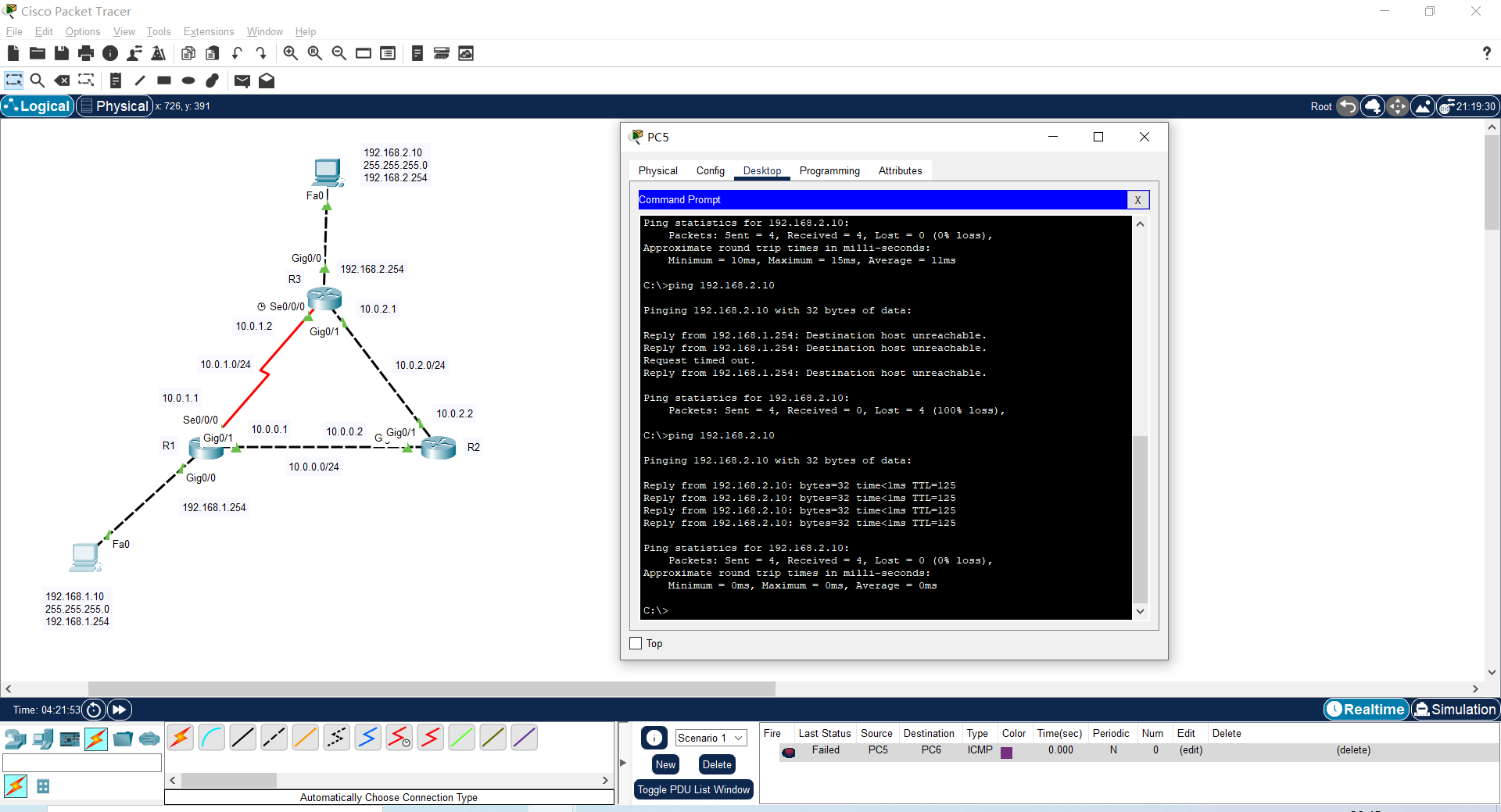This screenshot has height=812, width=1501.
Task: Pick the Draw Line tool
Action: pyautogui.click(x=140, y=80)
